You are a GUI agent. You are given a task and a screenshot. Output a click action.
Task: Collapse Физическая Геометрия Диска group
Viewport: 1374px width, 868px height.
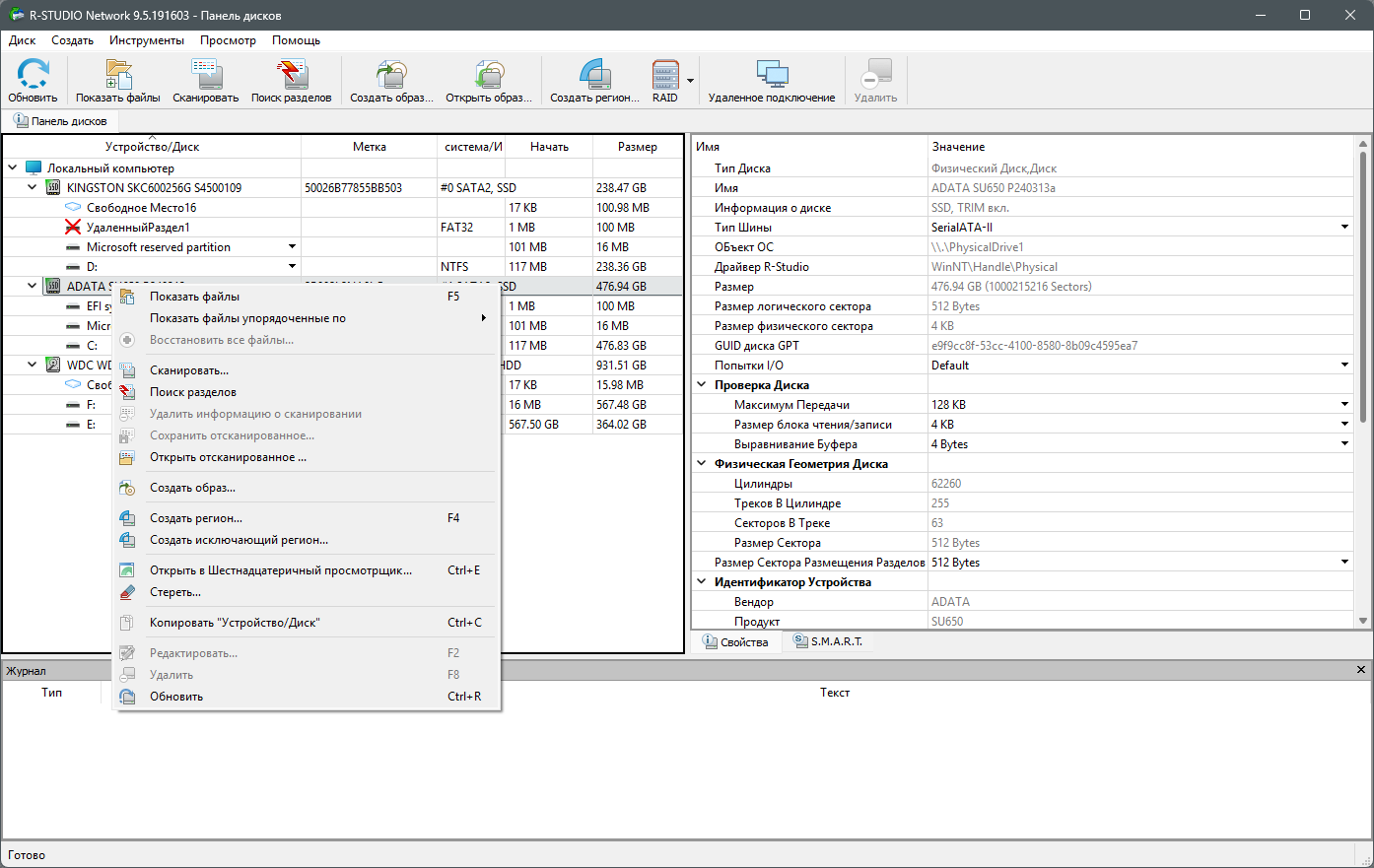pos(702,464)
